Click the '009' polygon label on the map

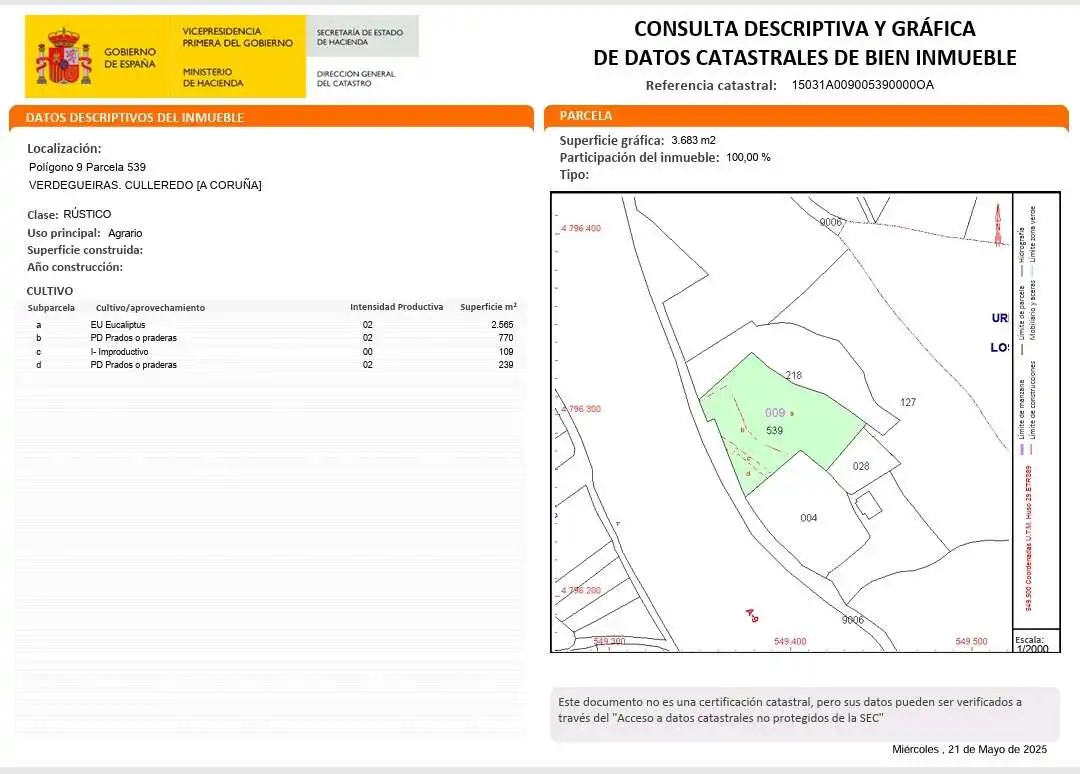click(x=775, y=412)
